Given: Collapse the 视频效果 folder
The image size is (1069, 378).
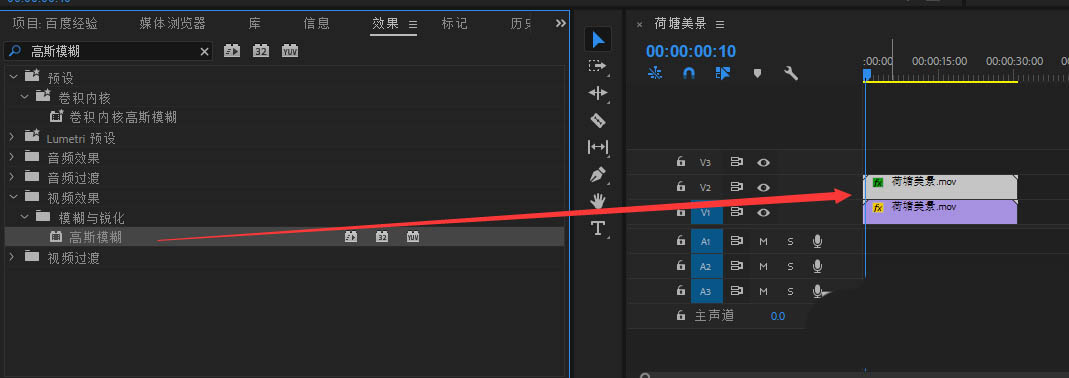Looking at the screenshot, I should [12, 198].
